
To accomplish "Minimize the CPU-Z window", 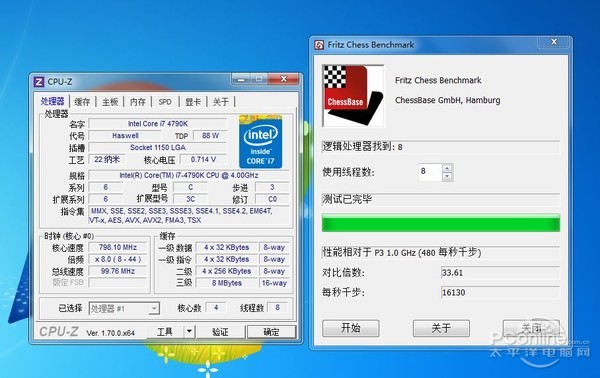I will [x=241, y=79].
